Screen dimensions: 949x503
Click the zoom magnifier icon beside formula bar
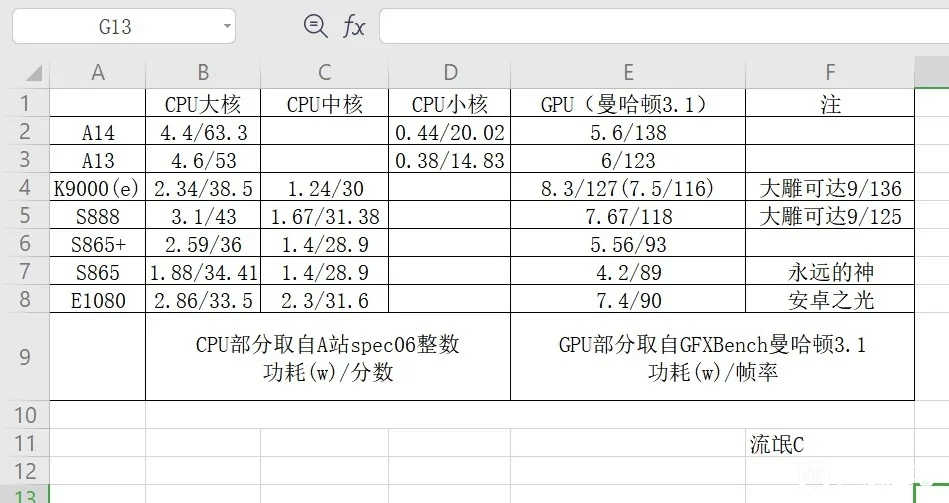point(315,27)
